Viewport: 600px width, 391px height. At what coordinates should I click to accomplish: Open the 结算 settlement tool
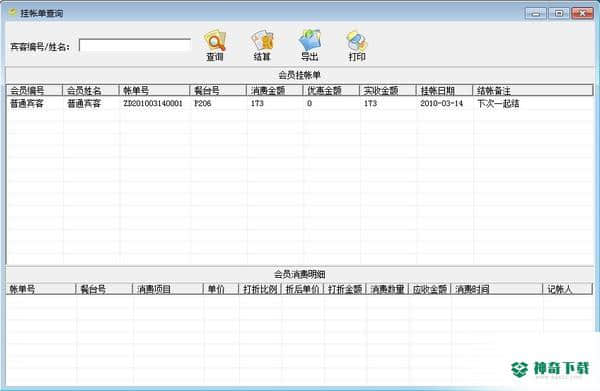point(262,45)
